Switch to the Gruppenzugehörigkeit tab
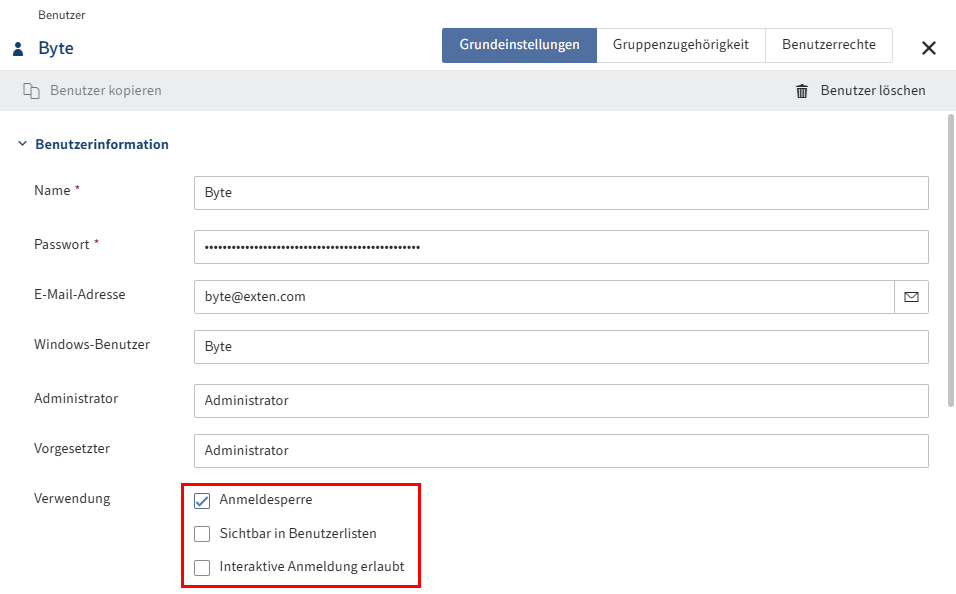The height and width of the screenshot is (594, 956). coord(681,45)
